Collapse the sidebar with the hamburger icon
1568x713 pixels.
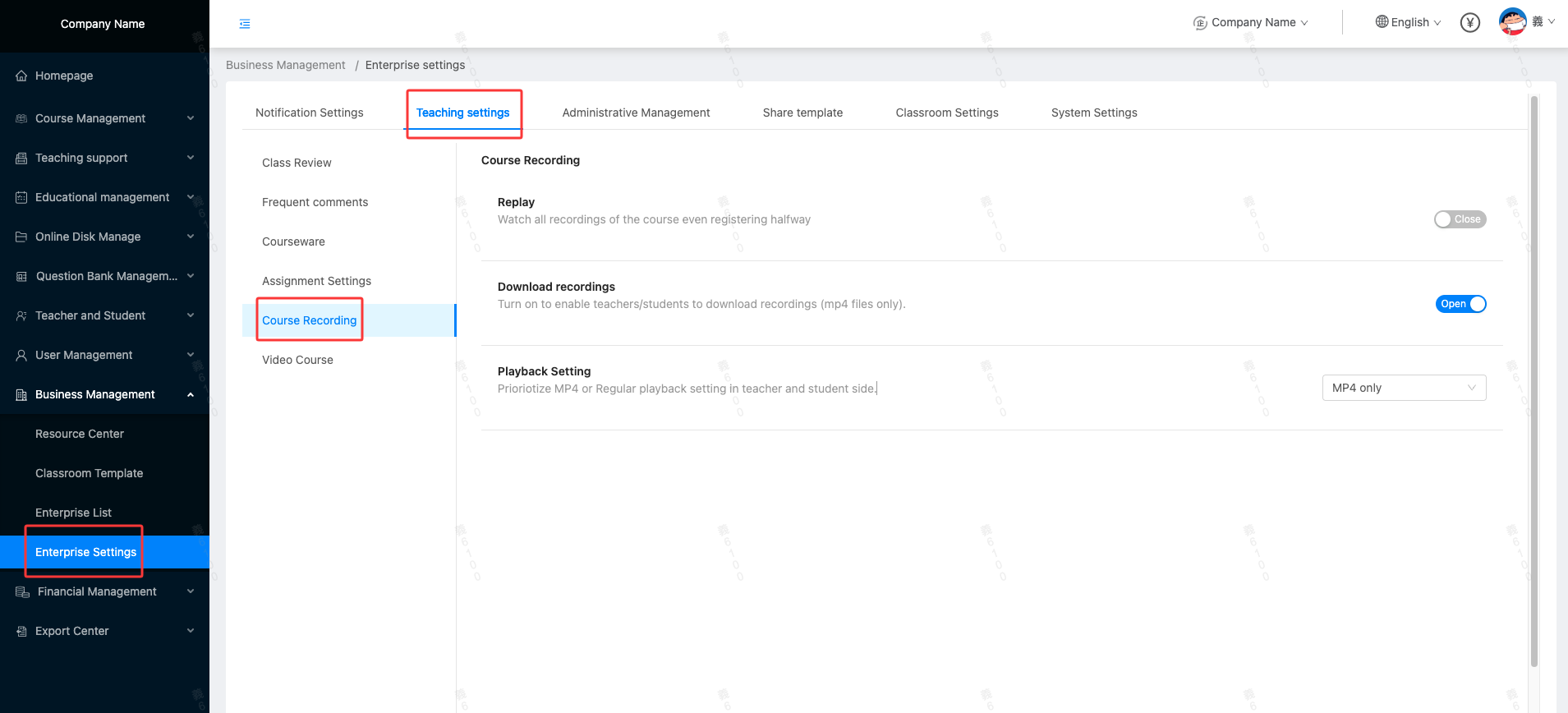245,24
